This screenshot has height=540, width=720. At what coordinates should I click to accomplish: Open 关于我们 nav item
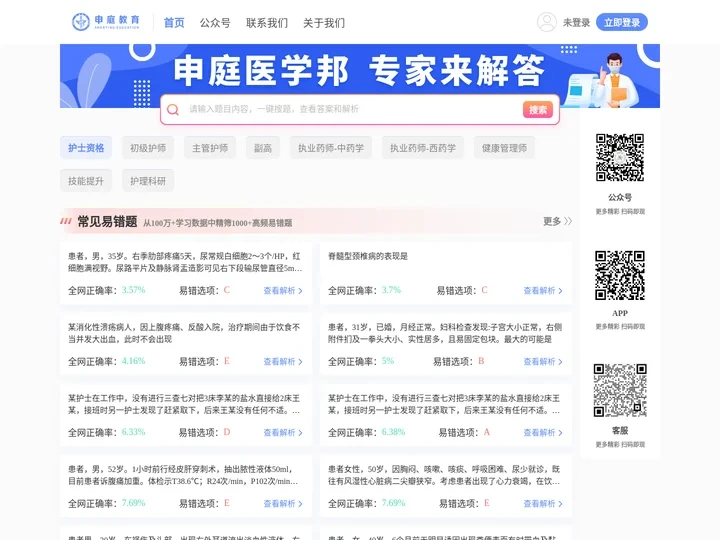tap(324, 22)
